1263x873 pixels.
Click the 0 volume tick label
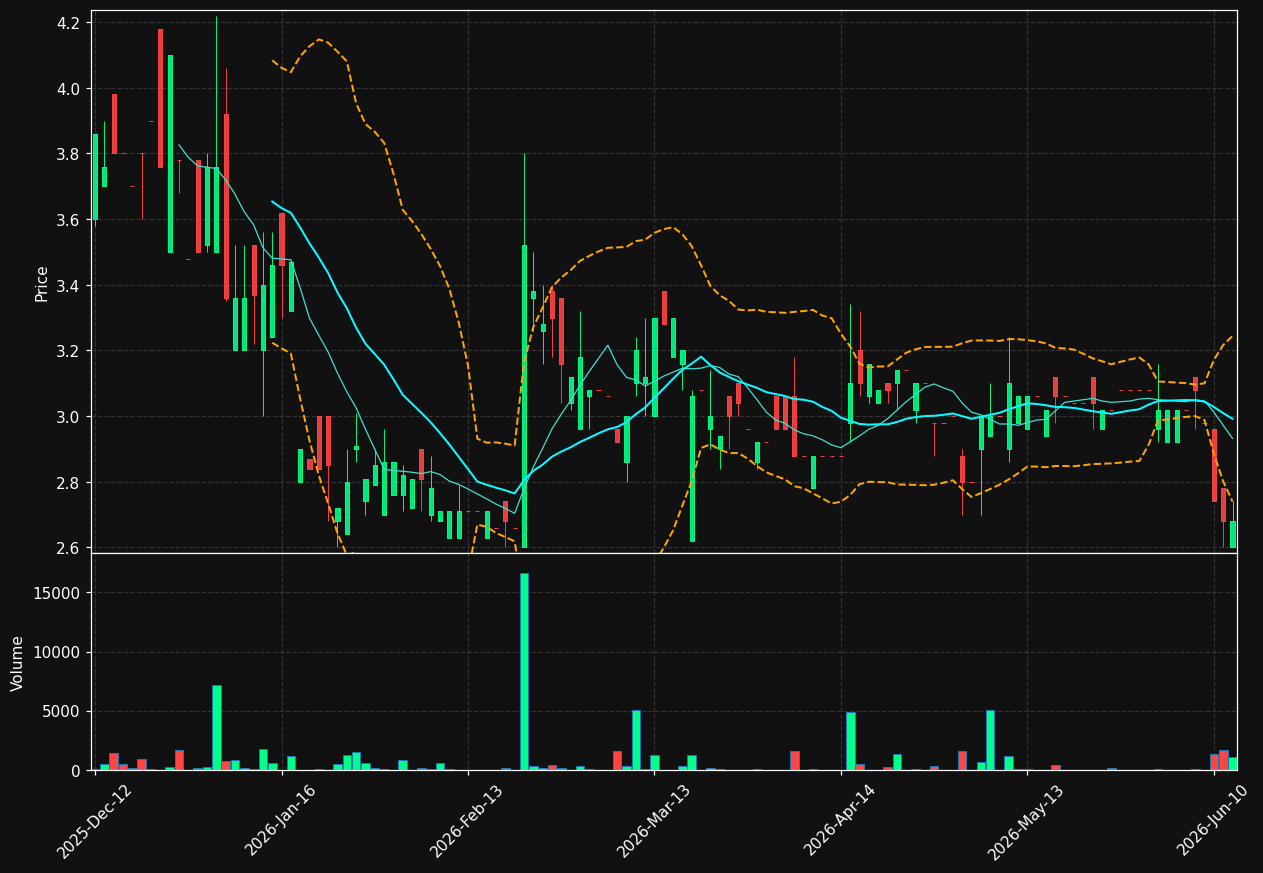77,771
